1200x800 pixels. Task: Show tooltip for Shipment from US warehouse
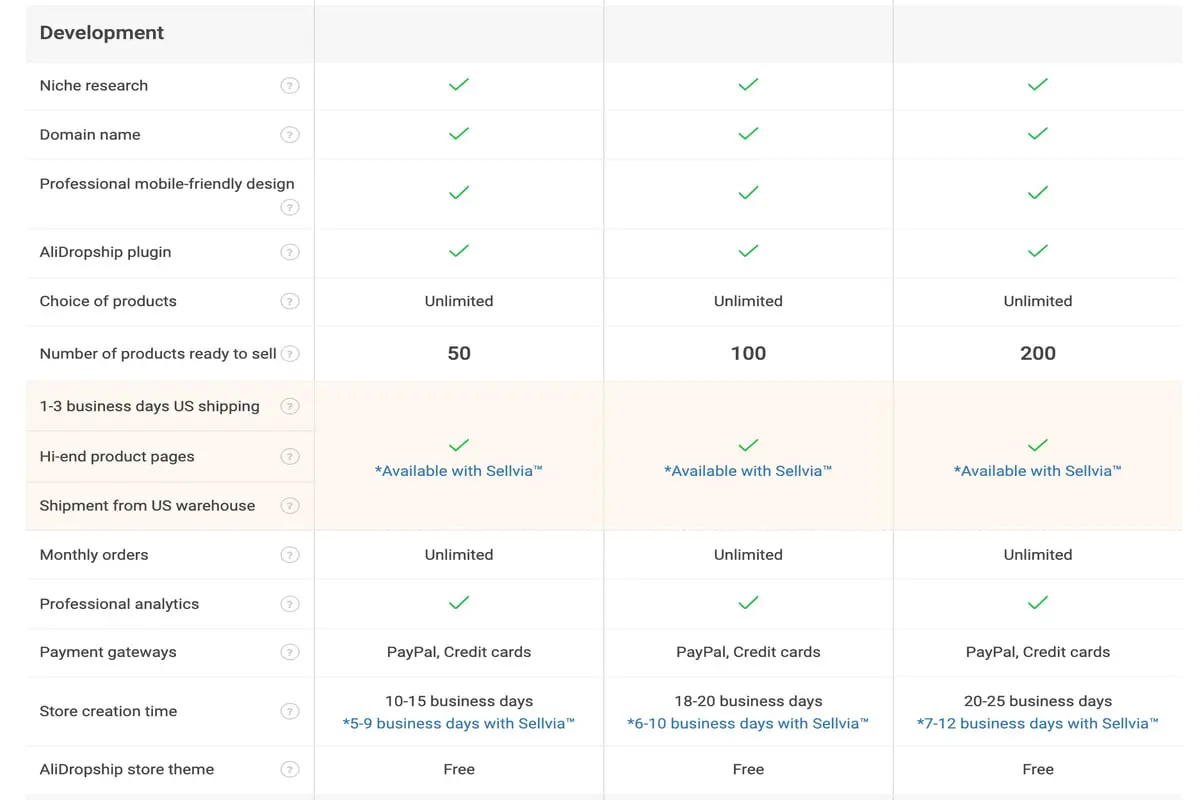[x=290, y=506]
